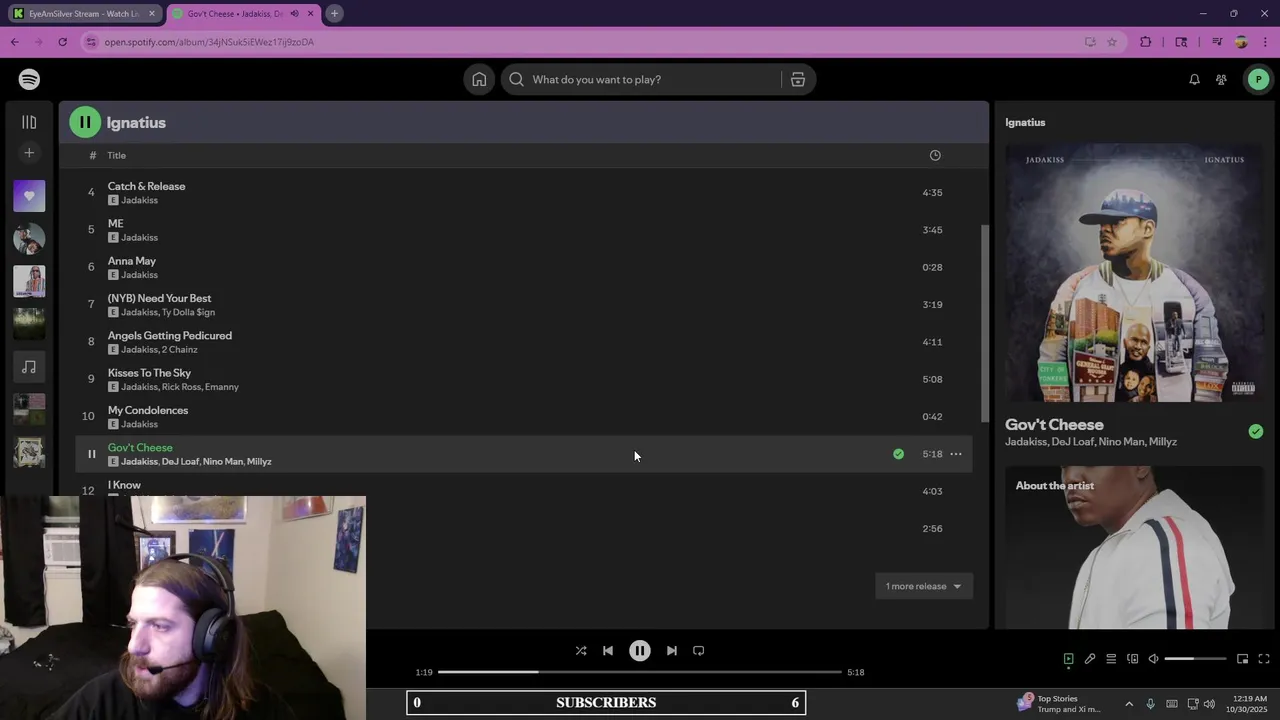Open 2 Chainz artist link
1280x720 pixels.
coord(179,349)
